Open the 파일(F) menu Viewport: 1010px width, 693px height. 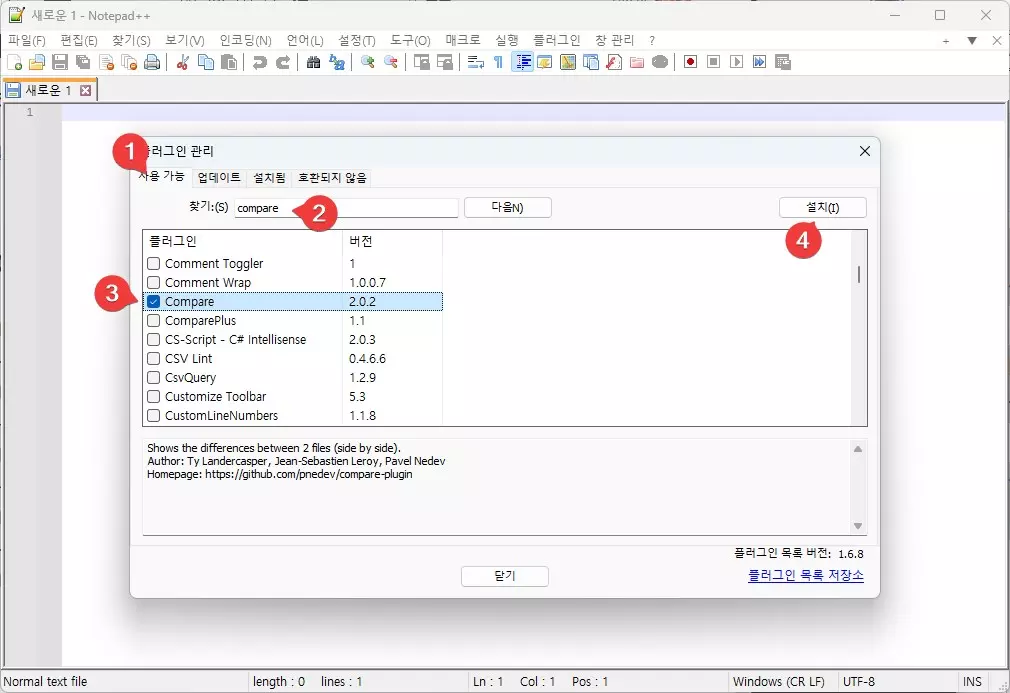pyautogui.click(x=26, y=41)
